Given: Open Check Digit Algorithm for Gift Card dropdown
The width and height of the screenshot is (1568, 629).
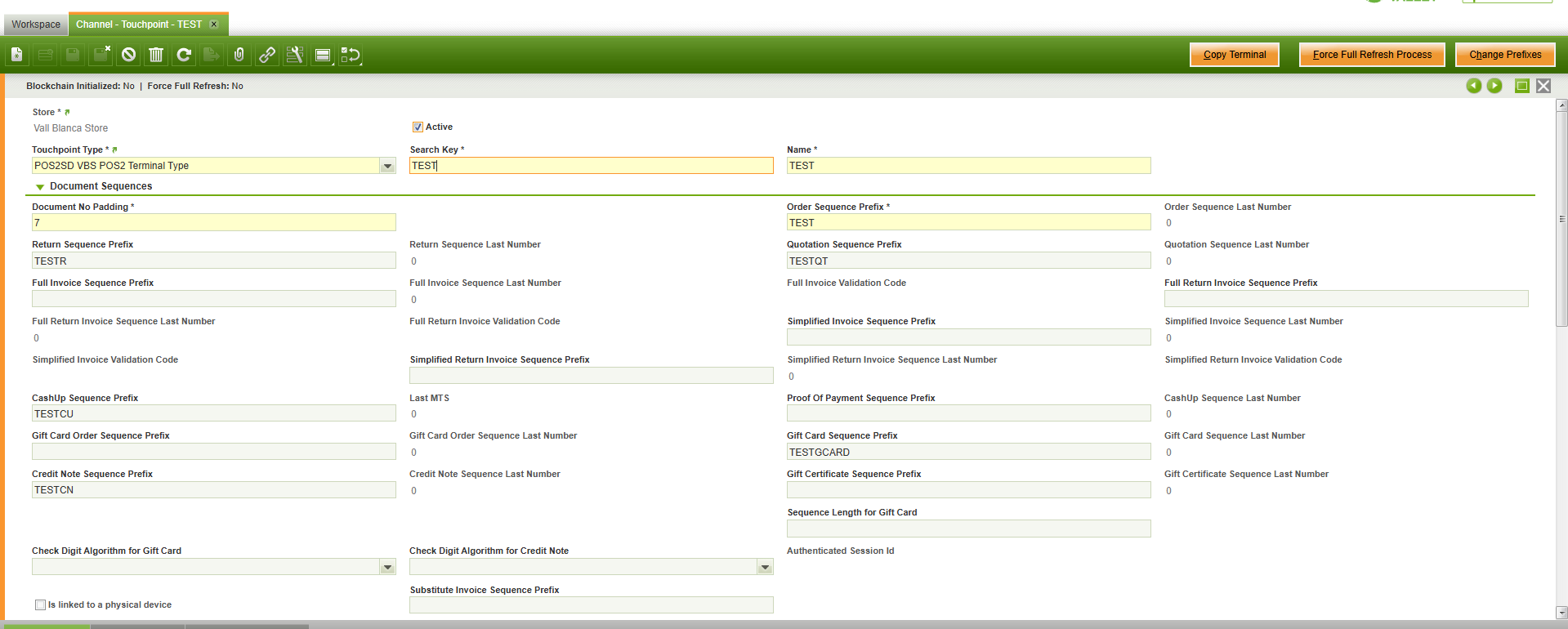Looking at the screenshot, I should pos(387,567).
